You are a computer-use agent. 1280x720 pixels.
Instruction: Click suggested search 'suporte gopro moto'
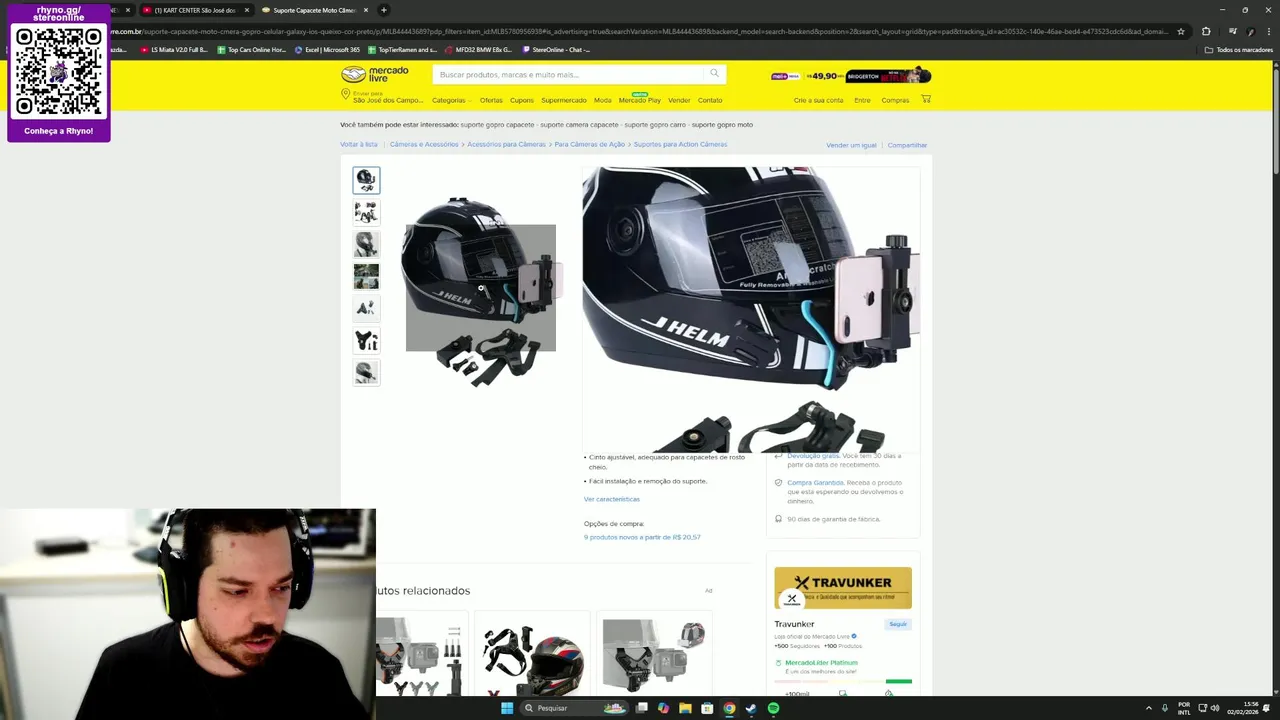[722, 125]
